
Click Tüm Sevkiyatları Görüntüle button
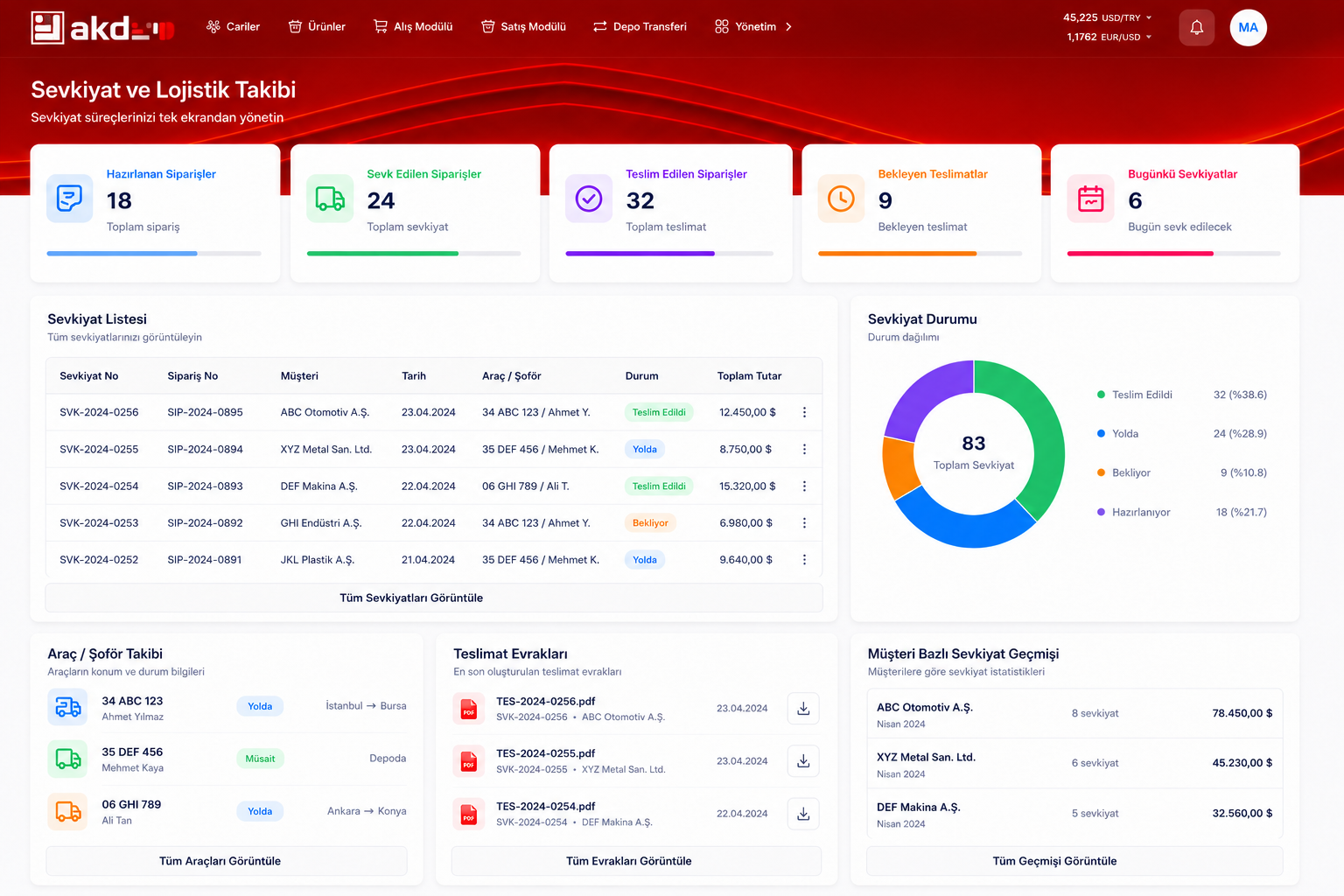pyautogui.click(x=434, y=598)
